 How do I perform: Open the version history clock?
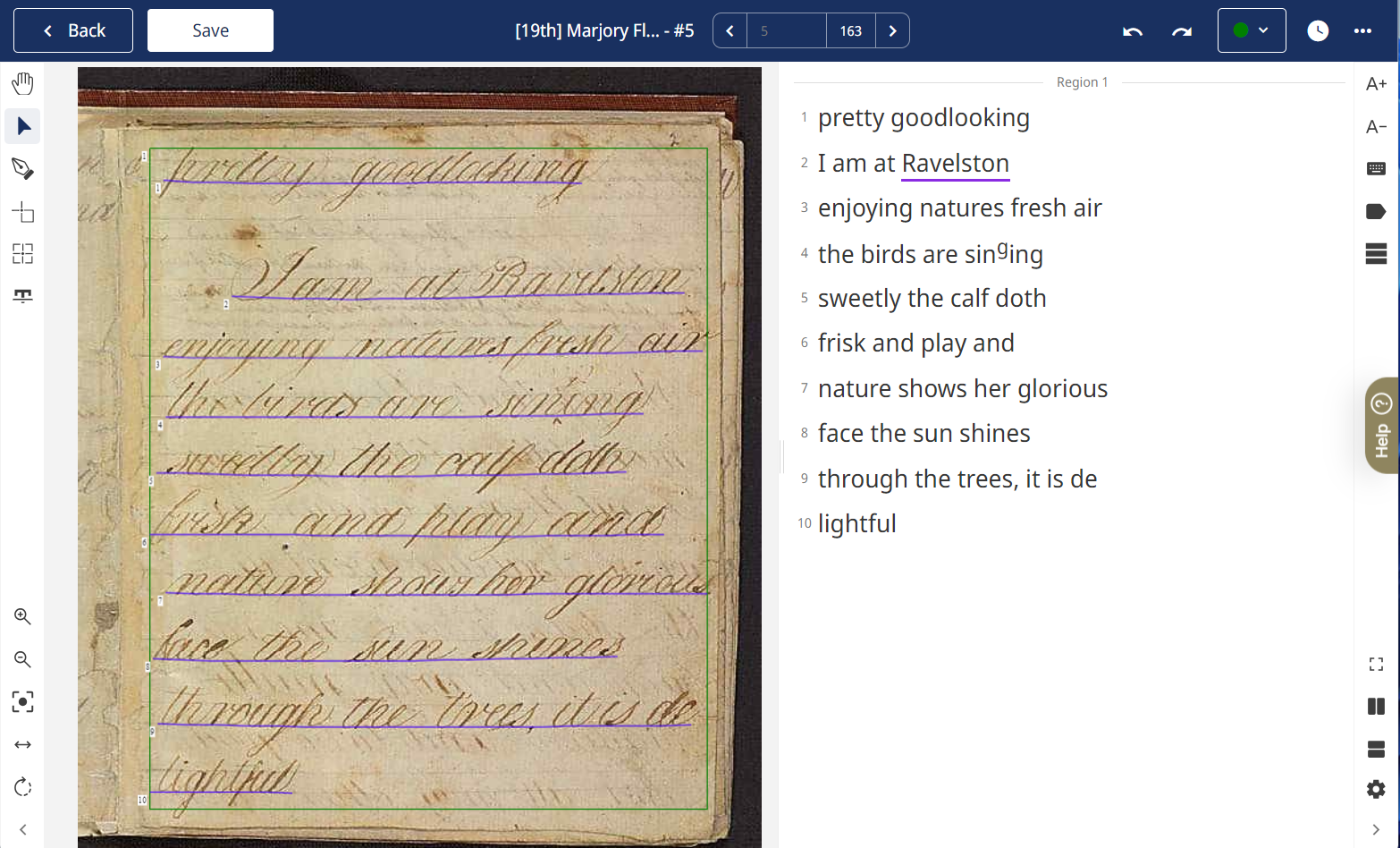1318,31
